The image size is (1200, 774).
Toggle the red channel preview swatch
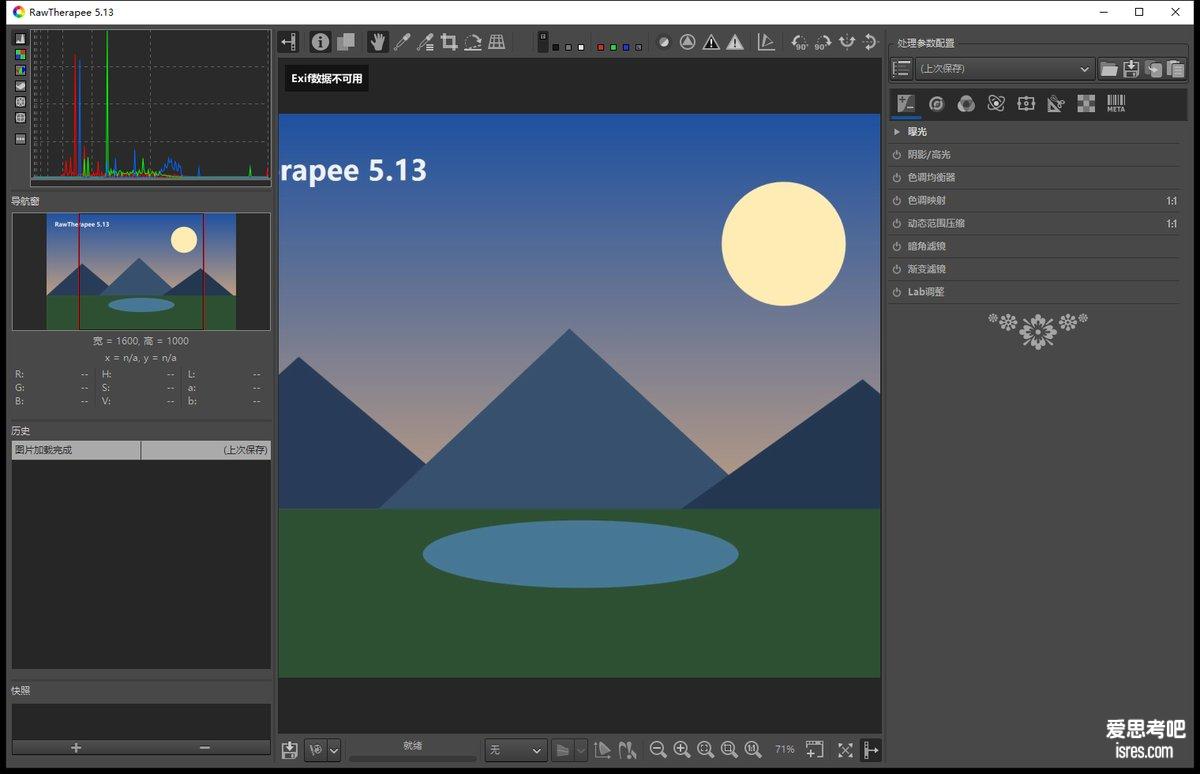[x=600, y=47]
